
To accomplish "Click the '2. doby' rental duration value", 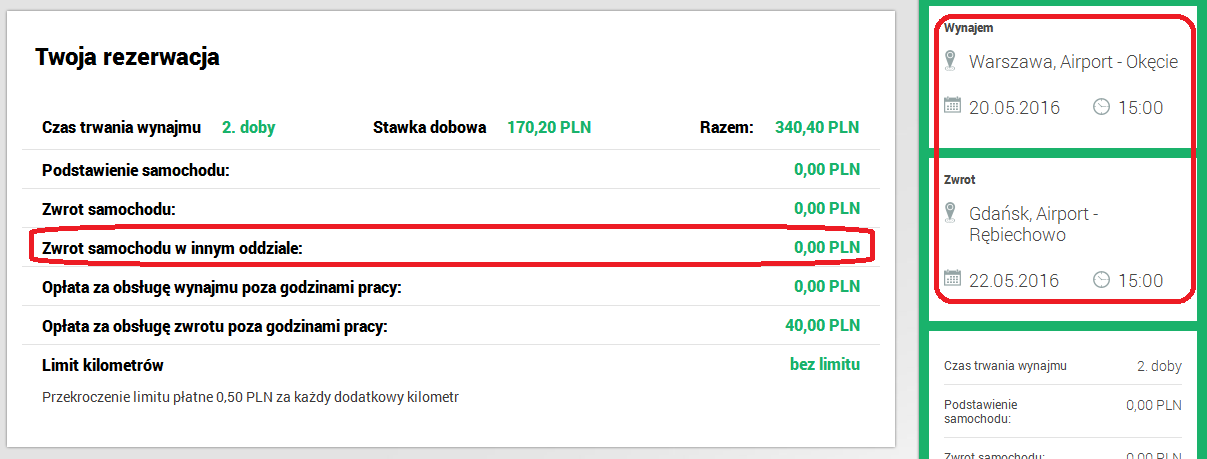I will point(248,128).
